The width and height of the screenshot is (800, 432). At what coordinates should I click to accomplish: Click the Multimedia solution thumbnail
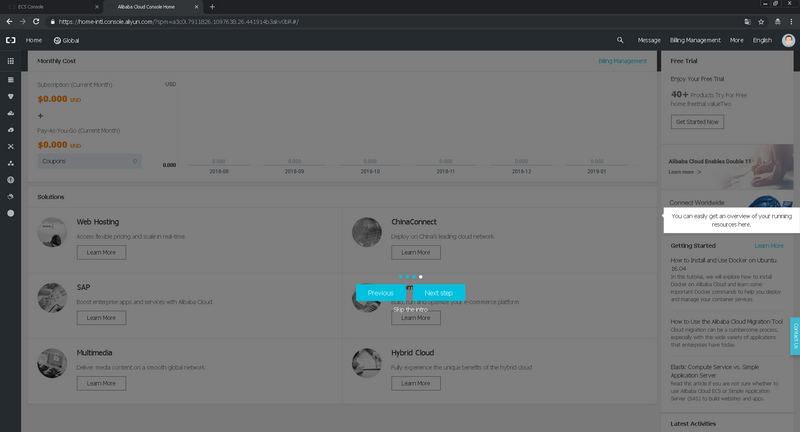[52, 363]
